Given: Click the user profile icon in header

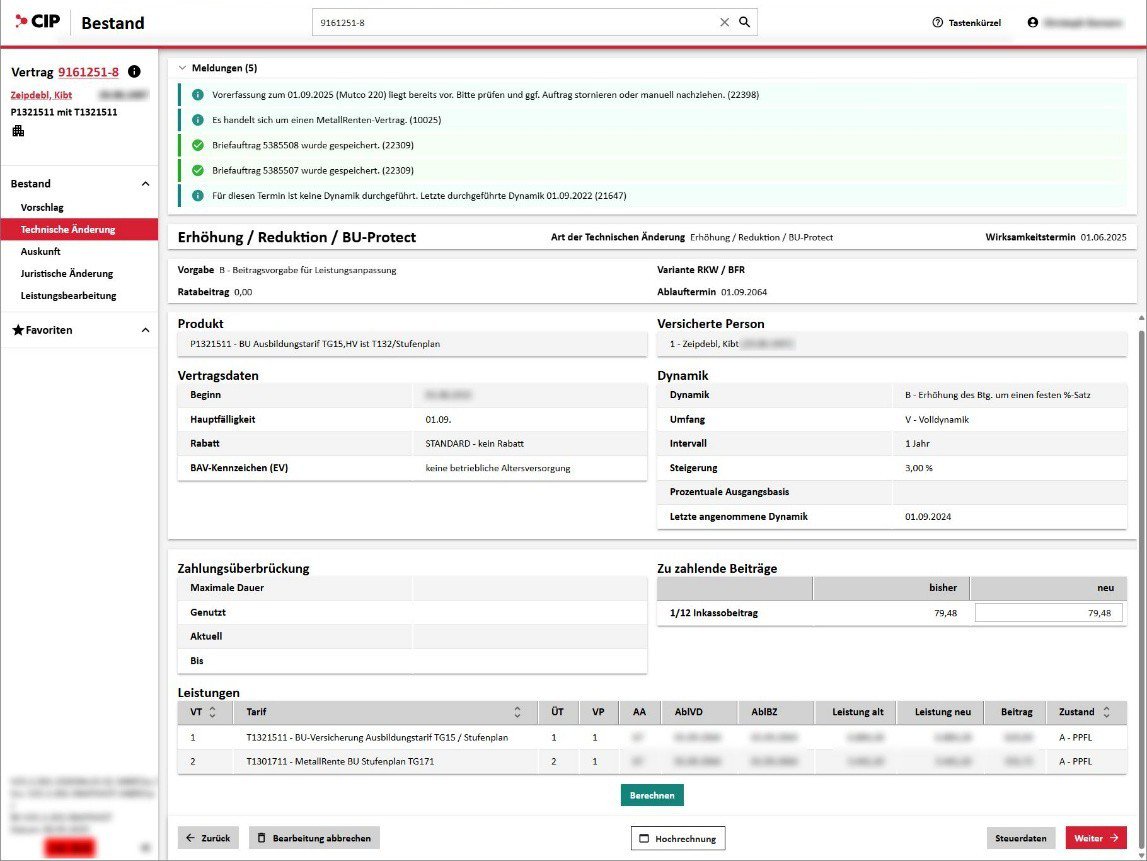Looking at the screenshot, I should click(x=1033, y=22).
